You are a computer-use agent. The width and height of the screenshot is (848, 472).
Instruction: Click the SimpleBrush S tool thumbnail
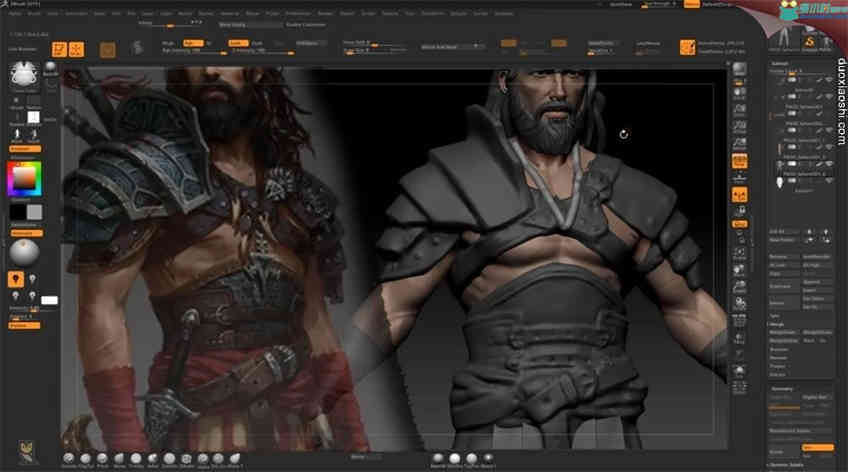click(x=810, y=42)
